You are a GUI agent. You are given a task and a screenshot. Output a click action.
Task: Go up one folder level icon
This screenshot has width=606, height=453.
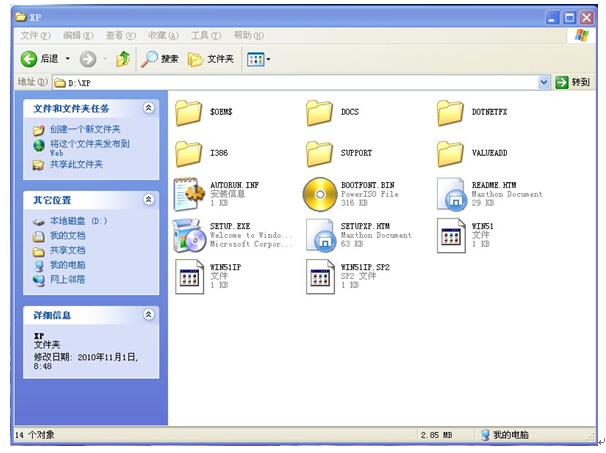(123, 59)
